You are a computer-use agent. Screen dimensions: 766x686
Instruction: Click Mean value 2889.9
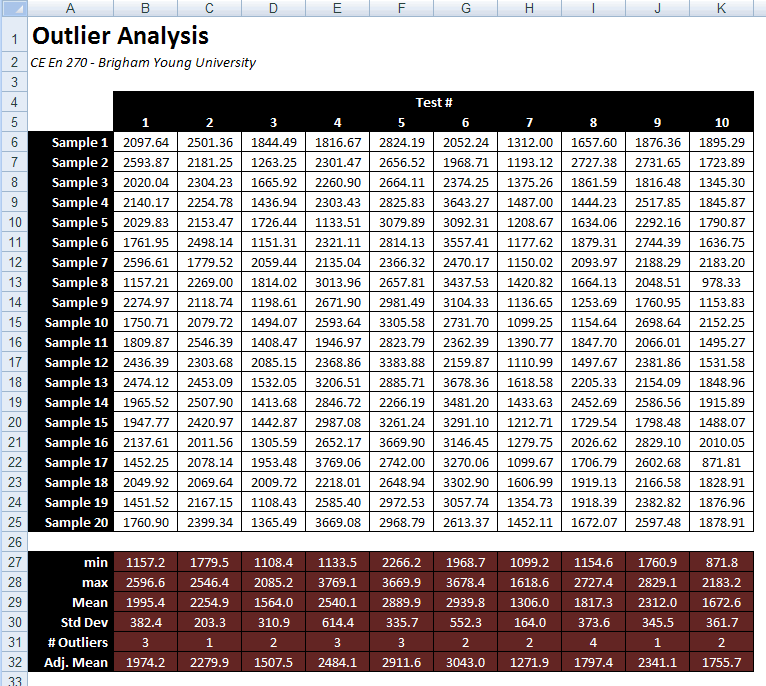tap(402, 602)
